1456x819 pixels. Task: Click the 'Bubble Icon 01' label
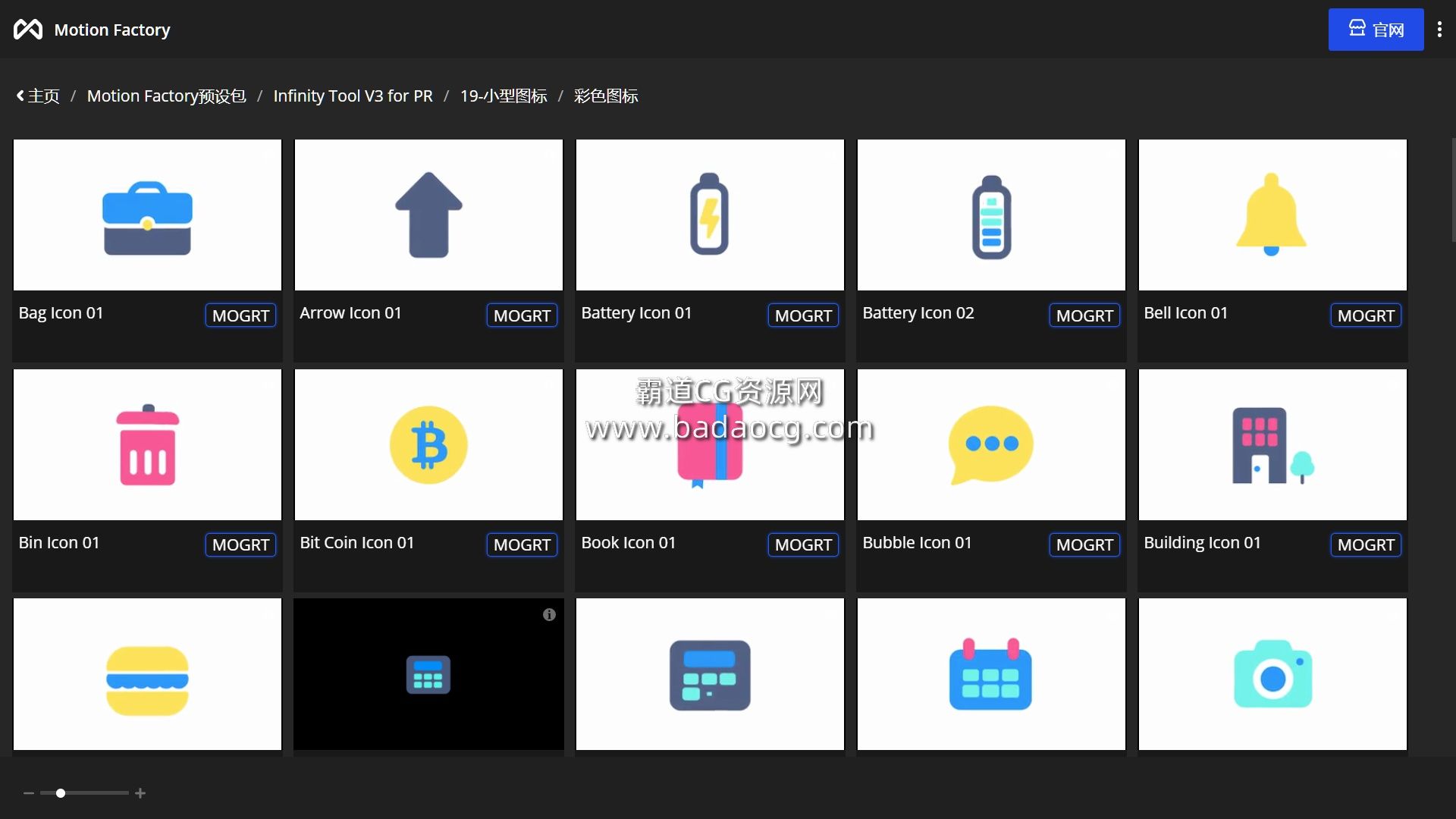(x=917, y=543)
